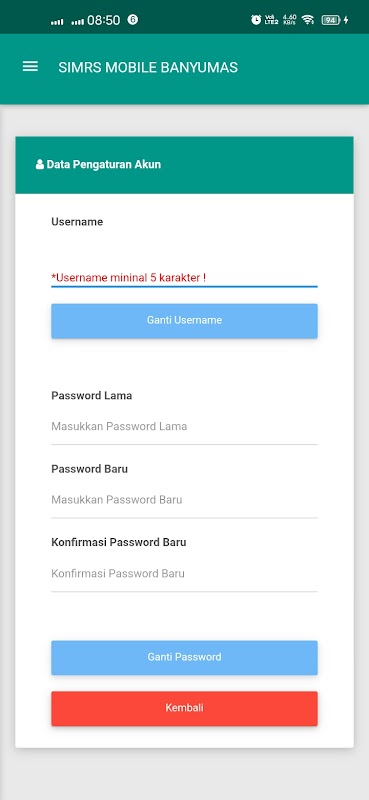Tap the VoLTE network status icon

[x=271, y=20]
